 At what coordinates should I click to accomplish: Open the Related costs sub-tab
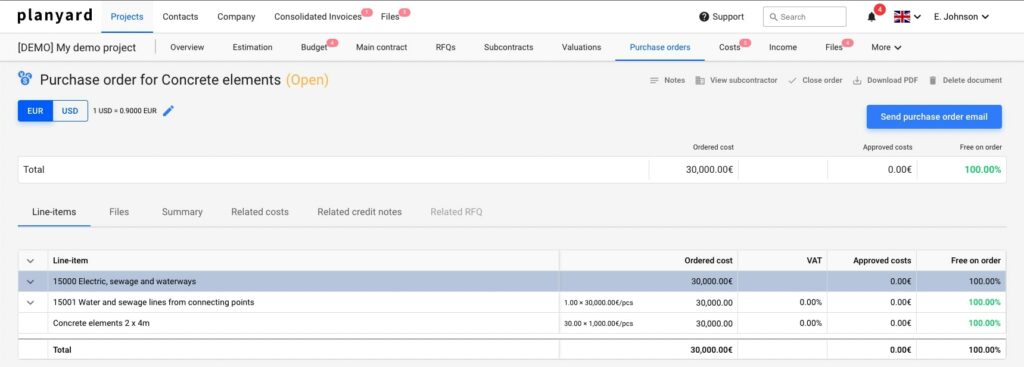[260, 212]
